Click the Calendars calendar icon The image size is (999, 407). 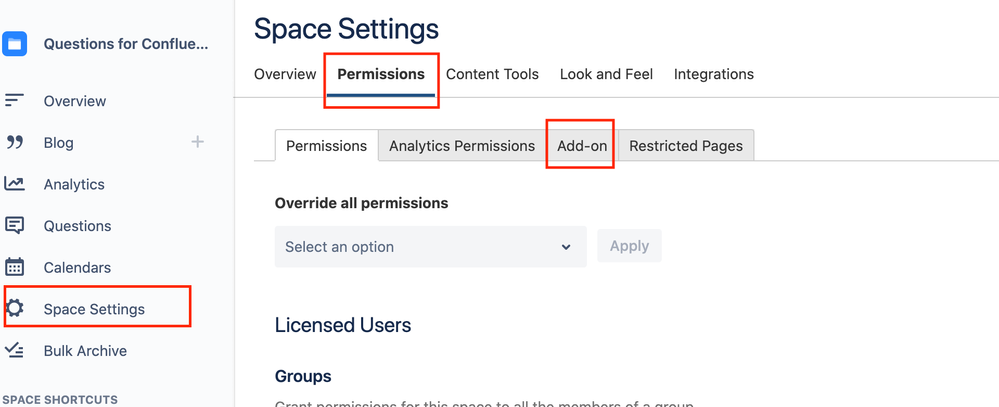tap(14, 267)
